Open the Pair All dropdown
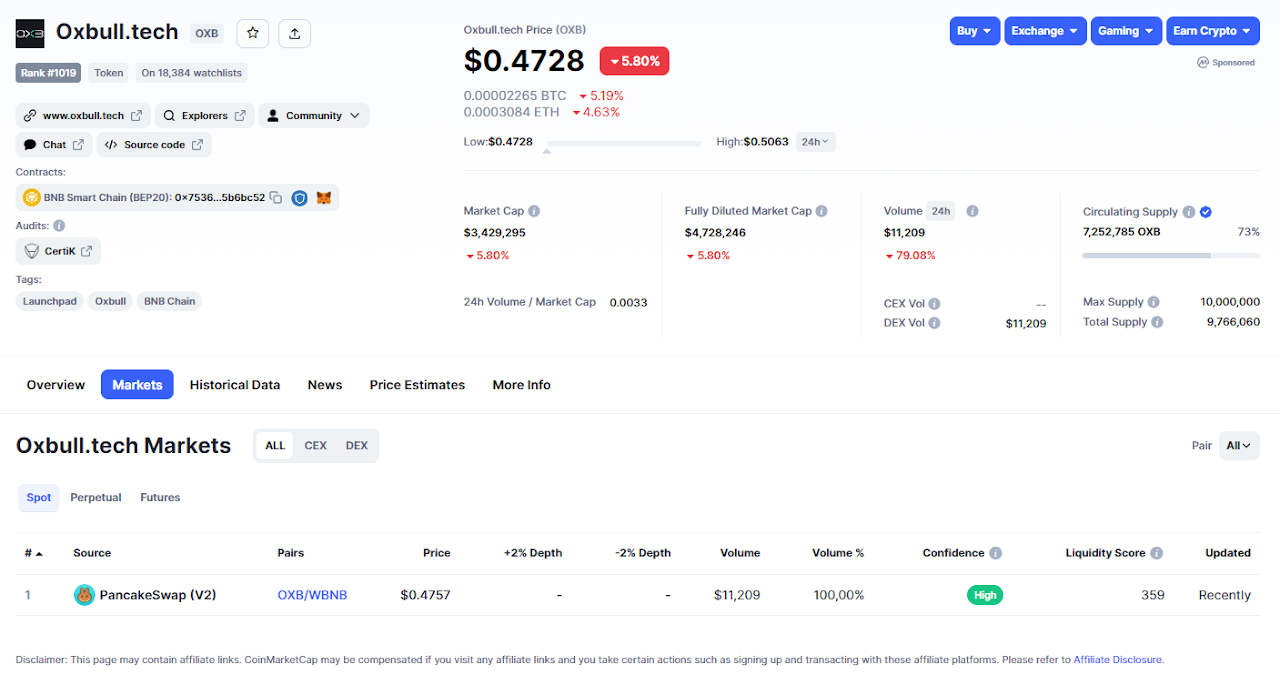Image resolution: width=1280 pixels, height=685 pixels. point(1239,446)
